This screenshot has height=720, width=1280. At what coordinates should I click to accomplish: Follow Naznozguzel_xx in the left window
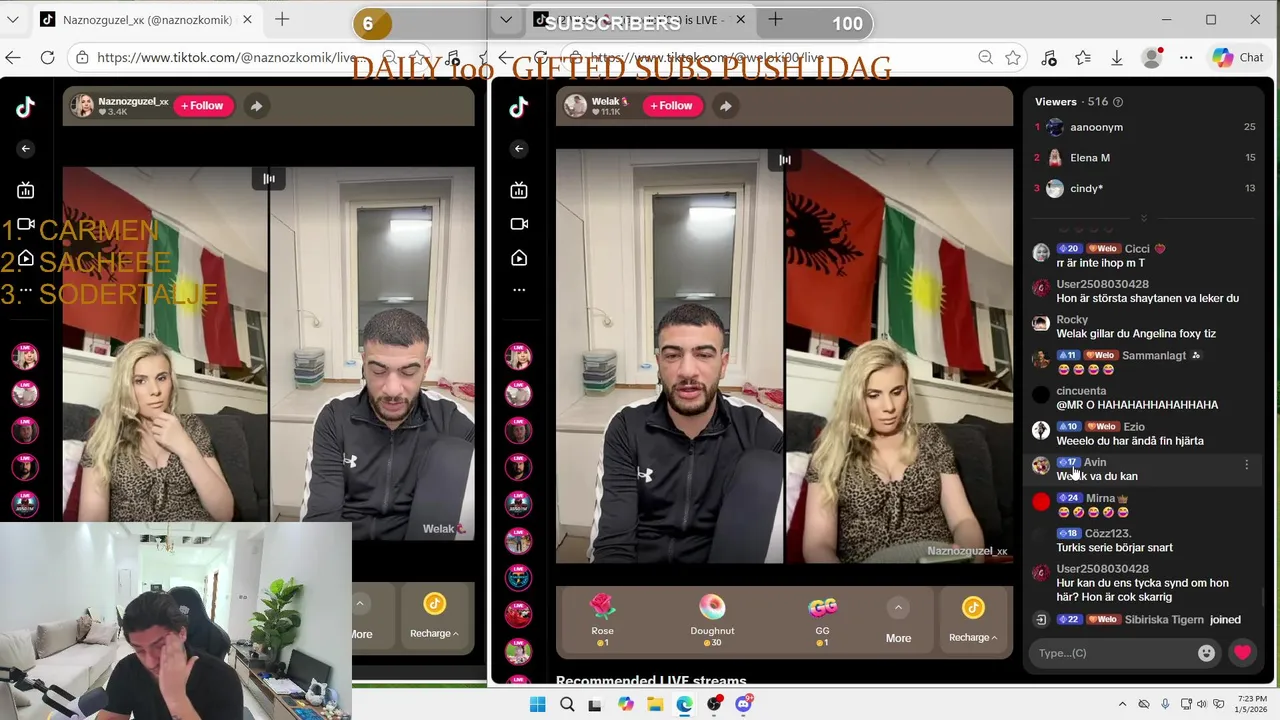click(202, 105)
